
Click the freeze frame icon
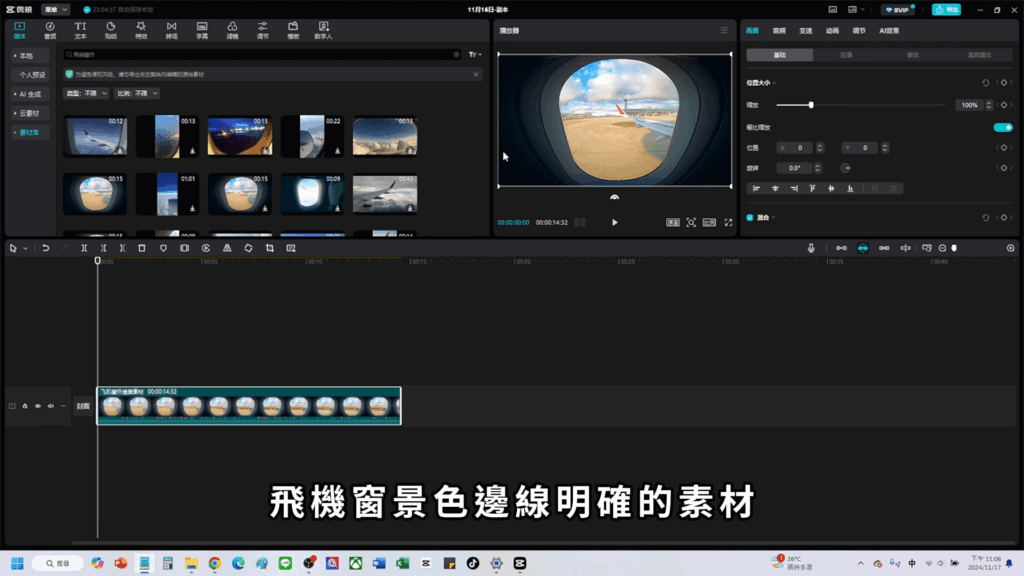pyautogui.click(x=185, y=248)
